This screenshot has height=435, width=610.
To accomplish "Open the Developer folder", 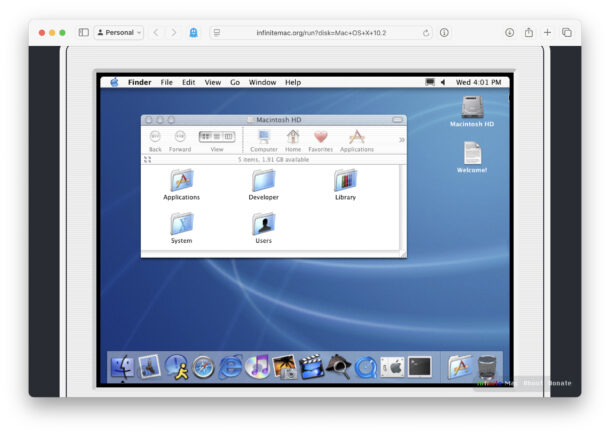I will tap(263, 181).
